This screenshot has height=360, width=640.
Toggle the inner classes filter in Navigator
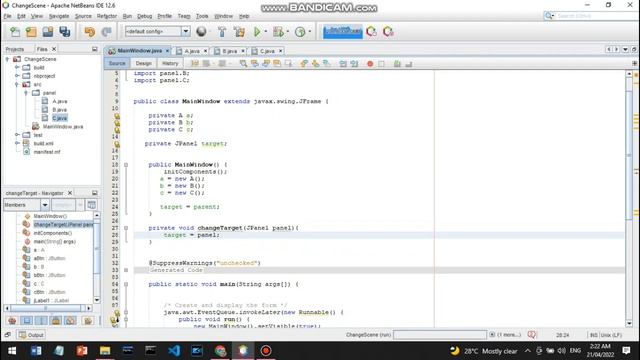point(70,320)
